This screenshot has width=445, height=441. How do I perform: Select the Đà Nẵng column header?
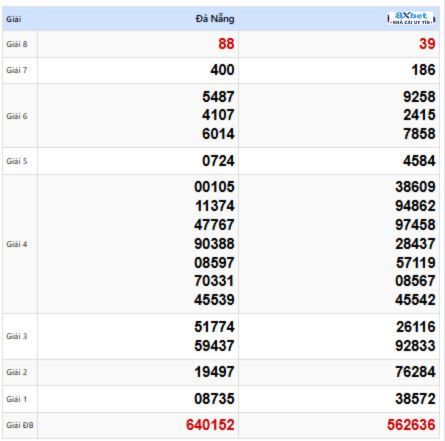(215, 19)
